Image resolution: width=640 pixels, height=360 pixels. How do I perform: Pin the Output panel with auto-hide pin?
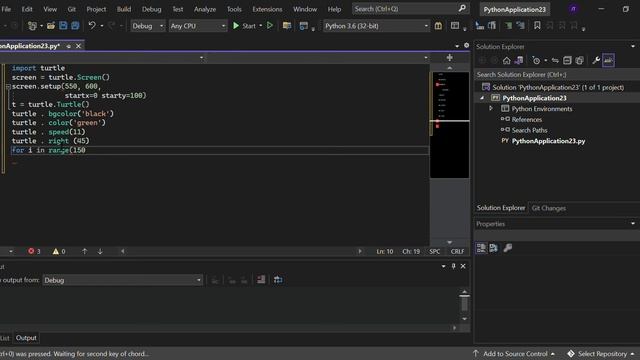click(453, 266)
